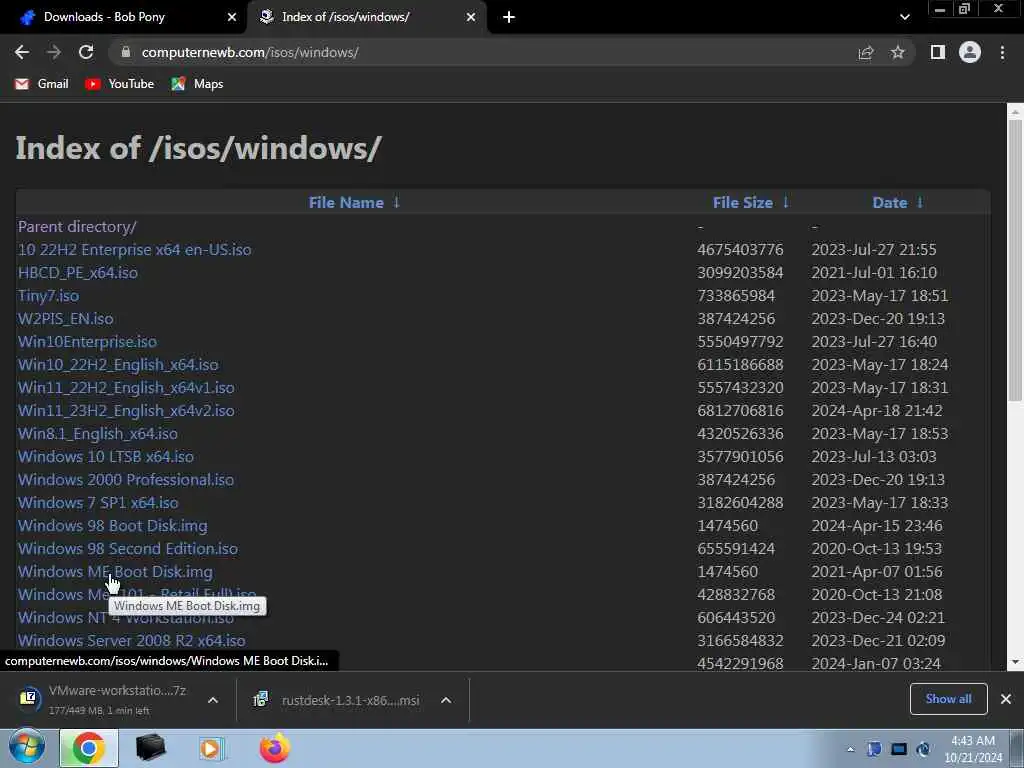This screenshot has width=1024, height=768.
Task: Click the page vertical scrollbar
Action: coord(1015,261)
